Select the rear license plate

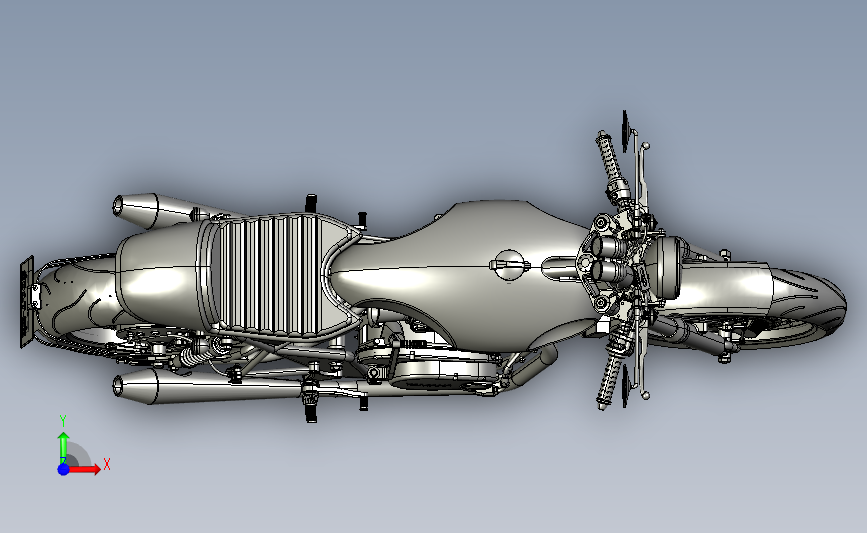click(x=27, y=302)
